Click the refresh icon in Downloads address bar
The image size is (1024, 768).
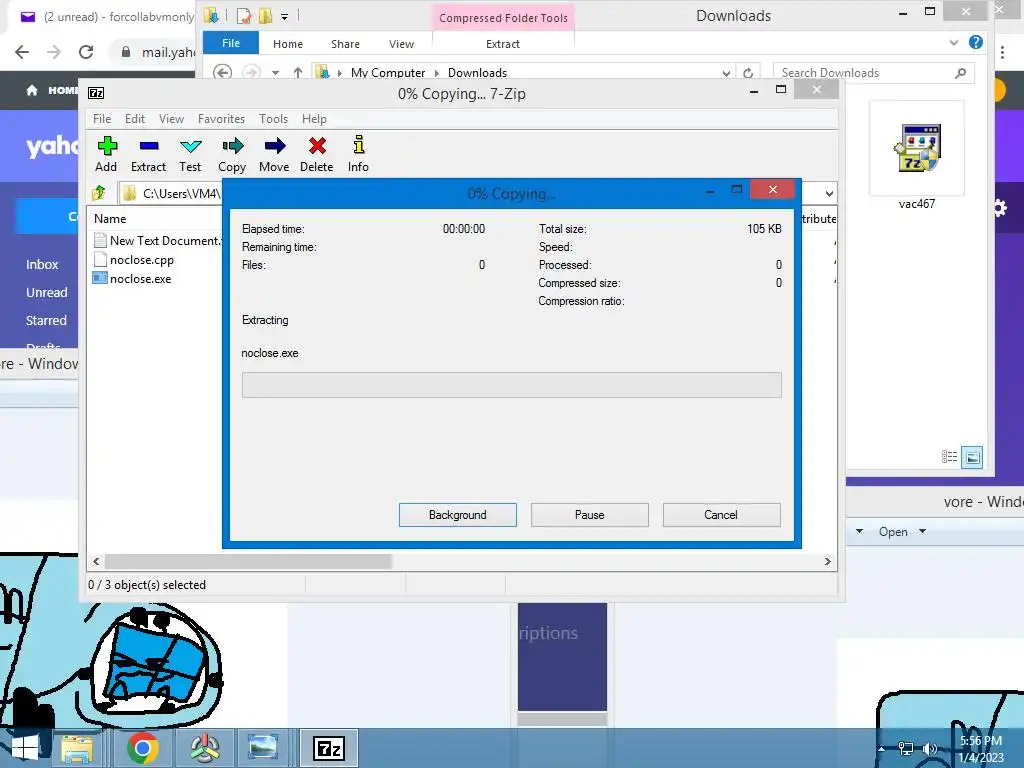coord(748,72)
